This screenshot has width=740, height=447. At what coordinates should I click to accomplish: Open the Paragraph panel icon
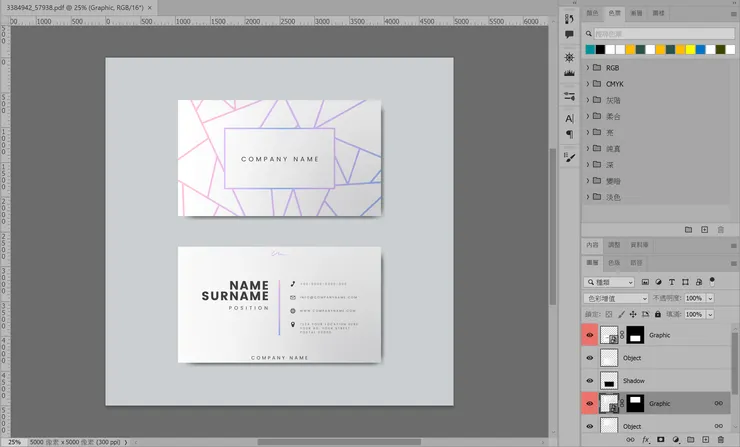(x=569, y=134)
